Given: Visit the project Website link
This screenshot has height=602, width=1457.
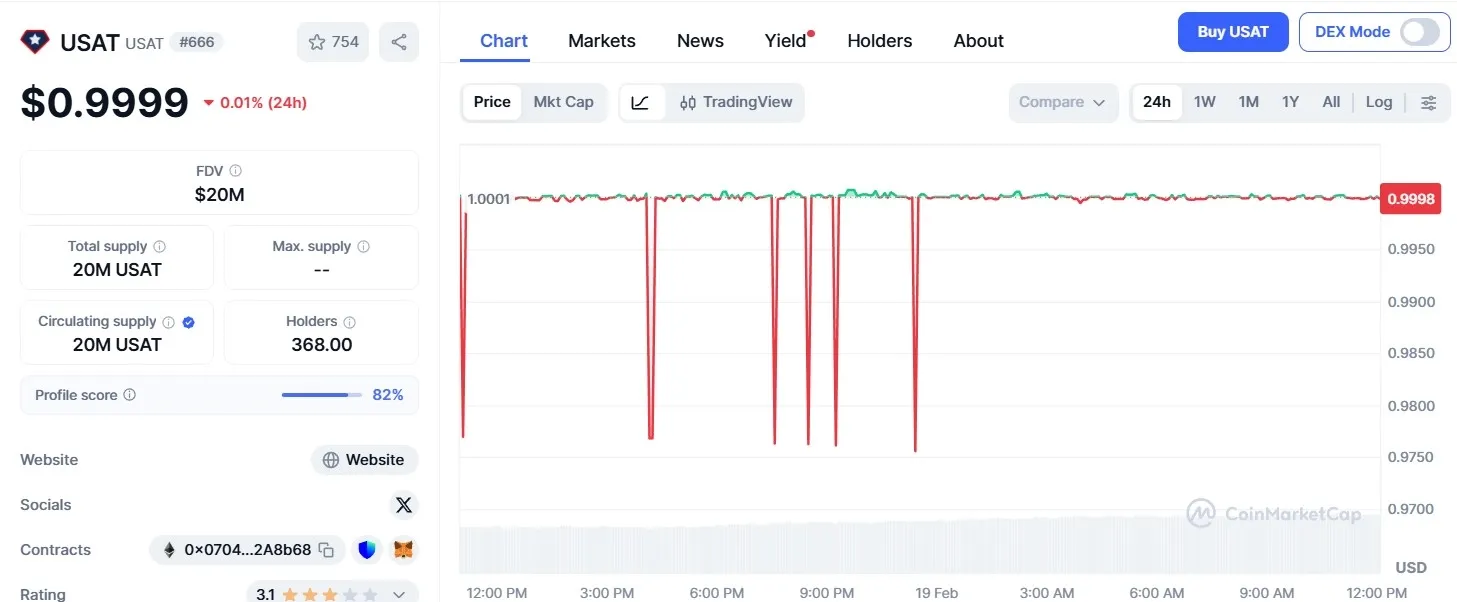Looking at the screenshot, I should pos(364,459).
